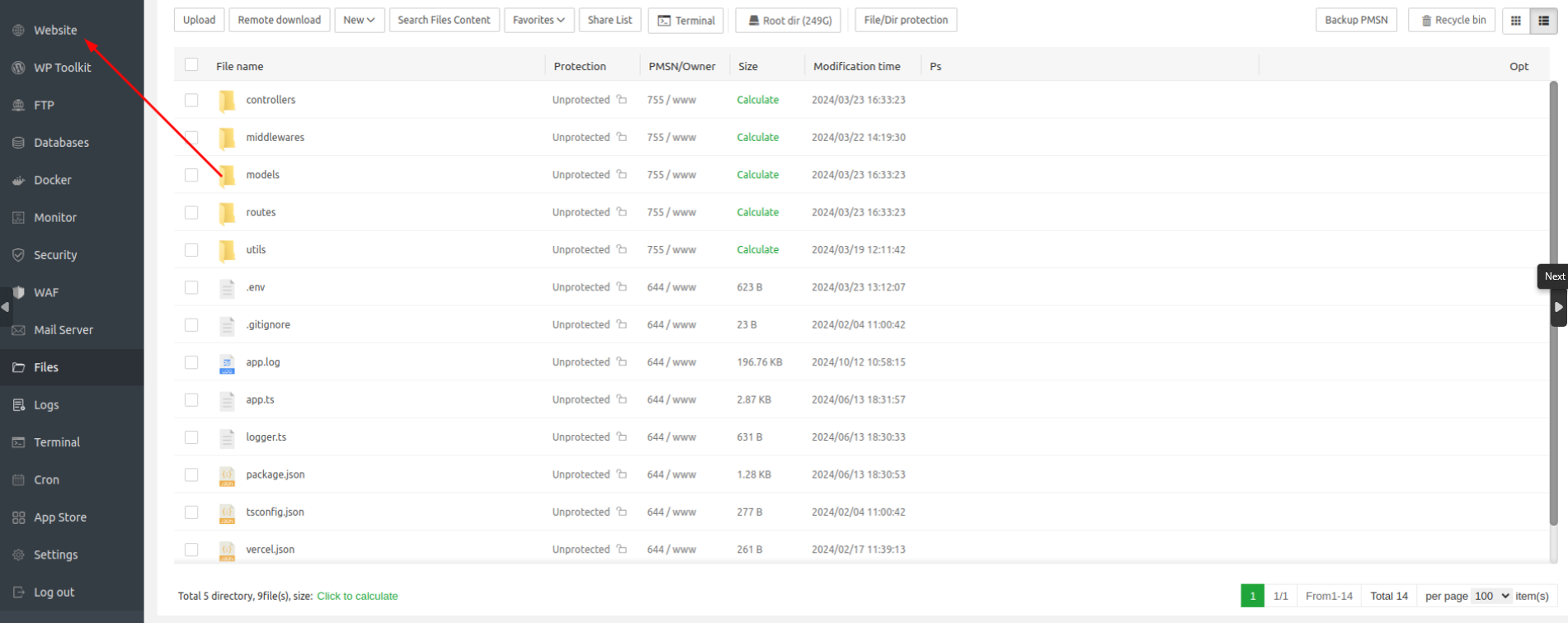
Task: Open the Docker sidebar icon
Action: [x=18, y=181]
